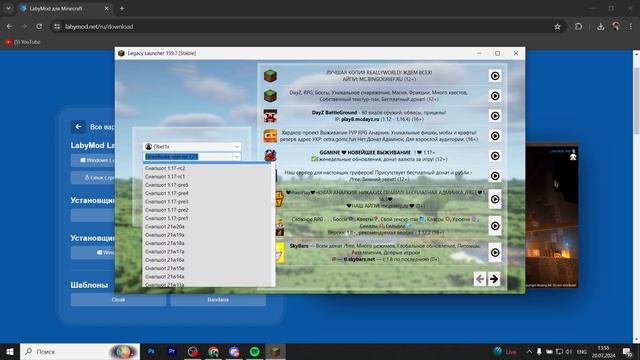
Task: Click the orange Хардкор проект server icon
Action: (x=270, y=136)
